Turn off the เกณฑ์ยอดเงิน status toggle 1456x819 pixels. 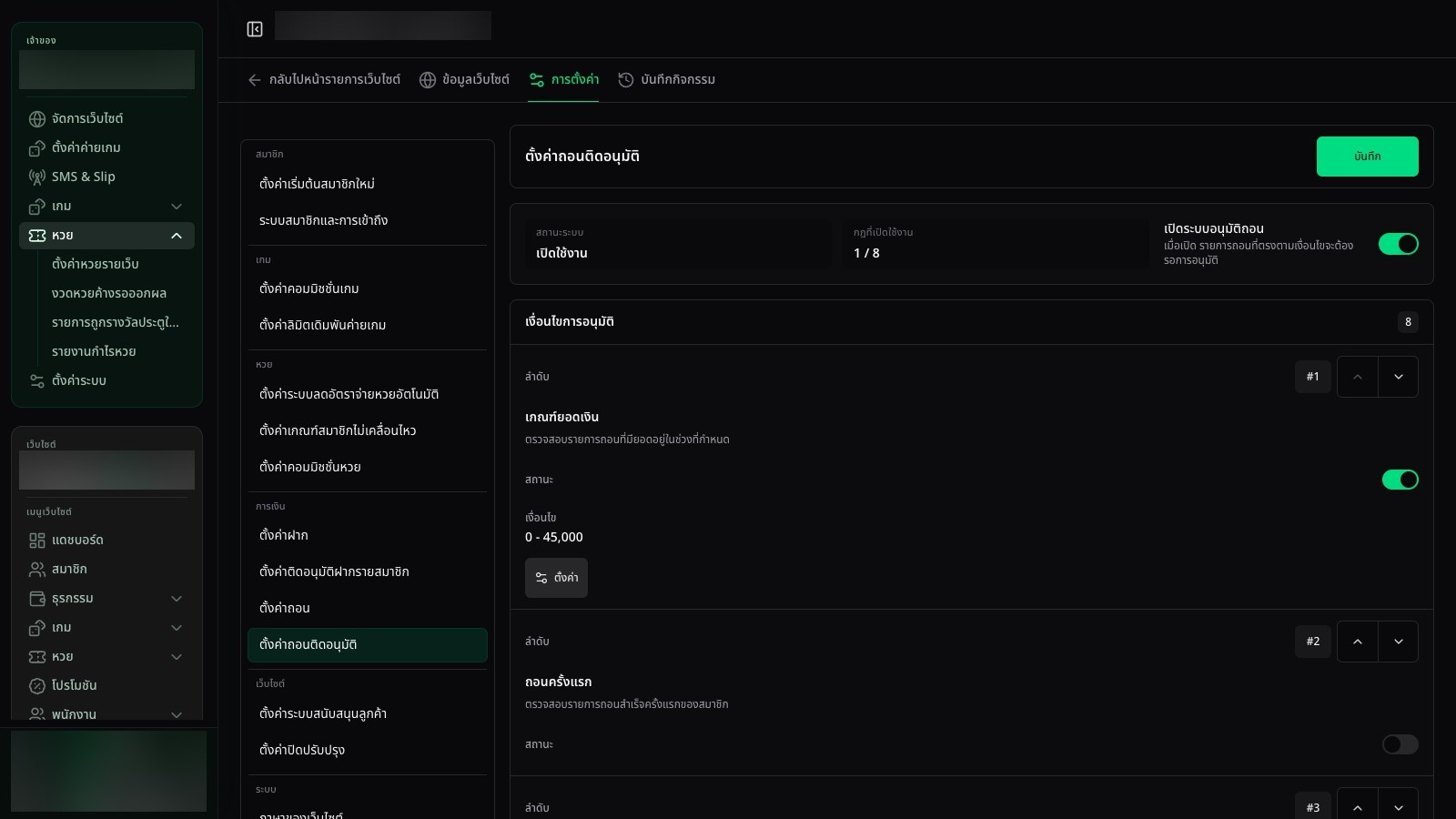(1400, 480)
